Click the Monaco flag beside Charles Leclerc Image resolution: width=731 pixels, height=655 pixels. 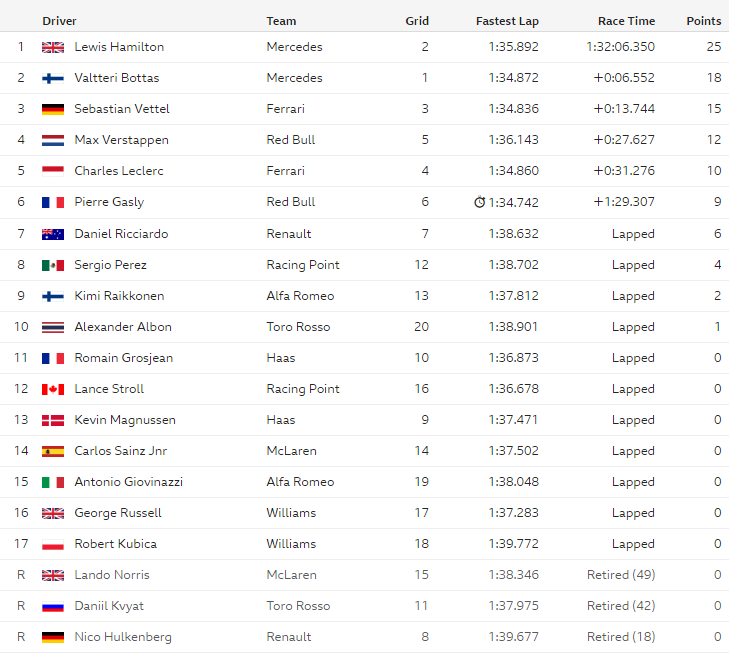53,171
